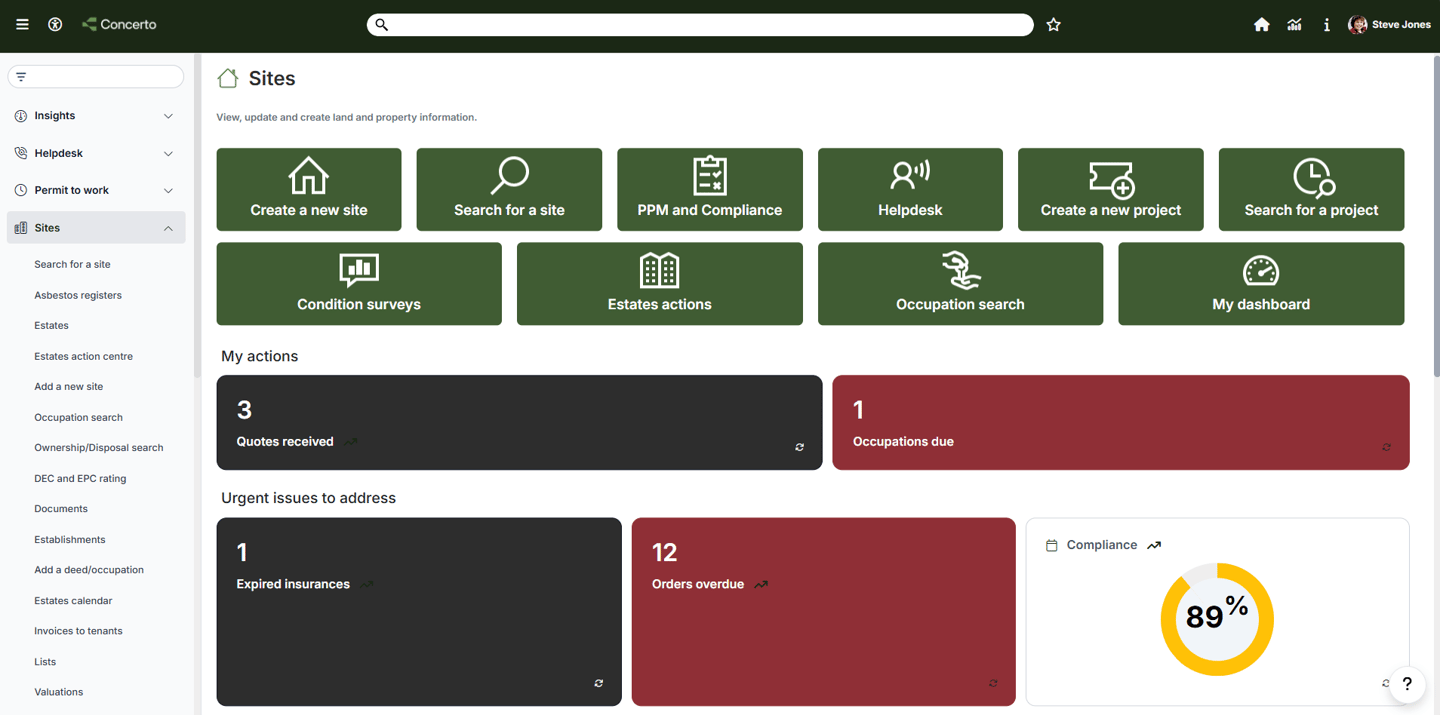Click trend arrow next to Quotes received
The width and height of the screenshot is (1440, 715).
tap(351, 441)
